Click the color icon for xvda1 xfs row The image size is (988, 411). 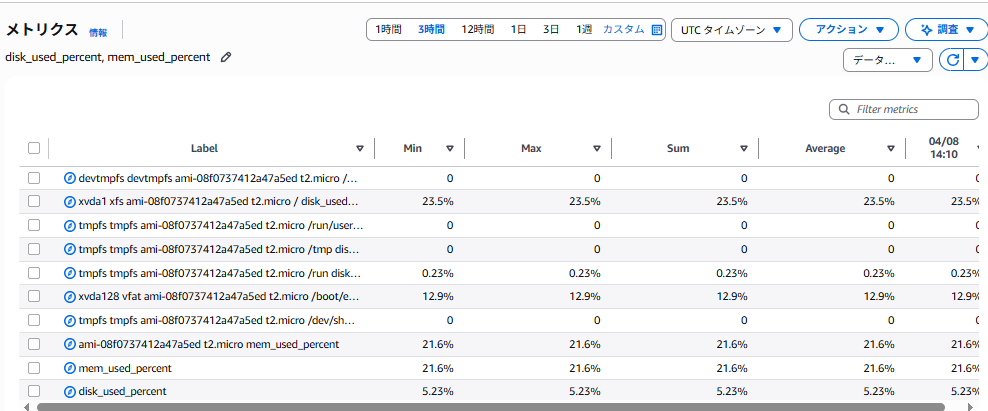coord(70,202)
